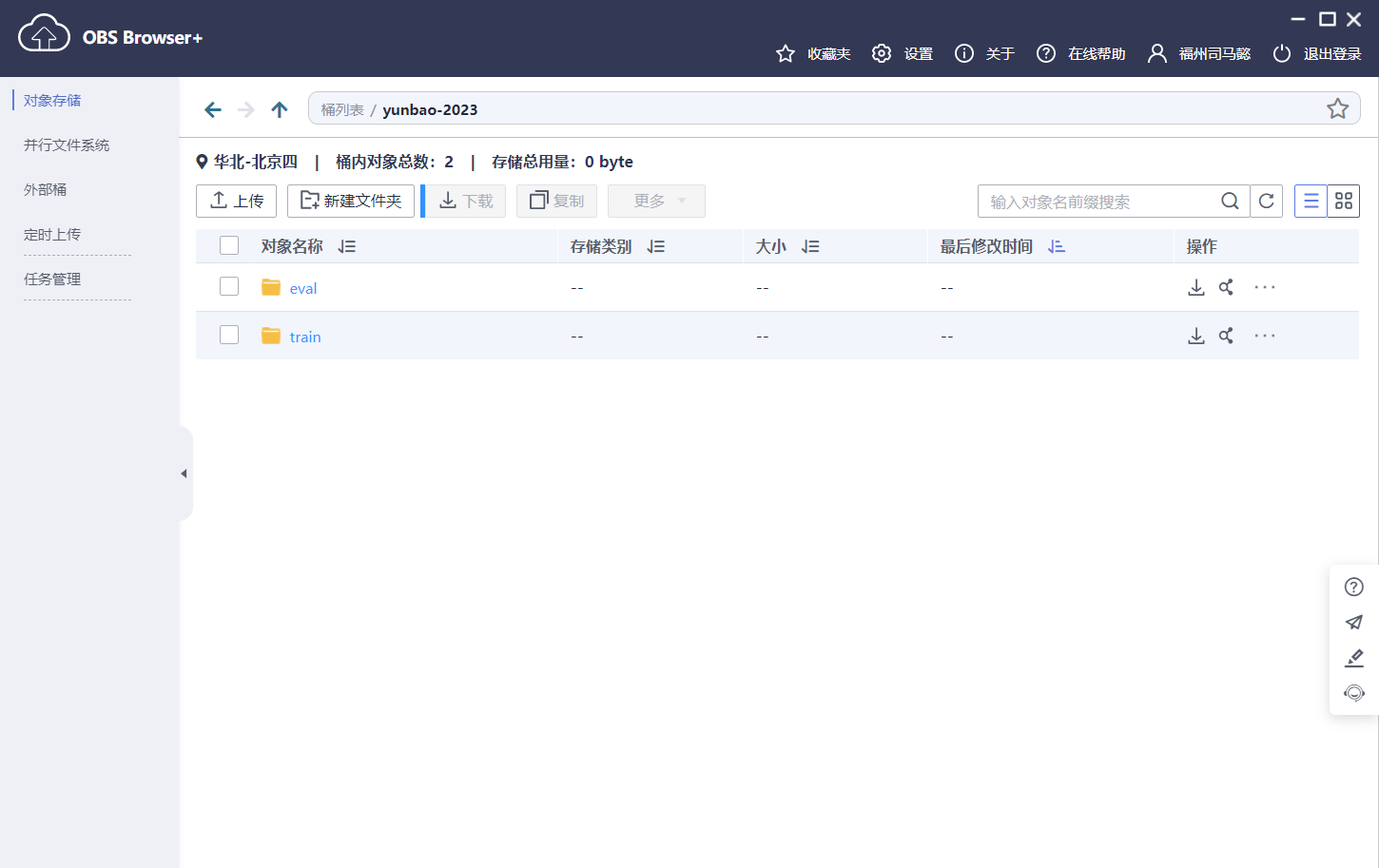Create a new folder with 新建文件夹
This screenshot has height=868, width=1379.
[x=350, y=201]
